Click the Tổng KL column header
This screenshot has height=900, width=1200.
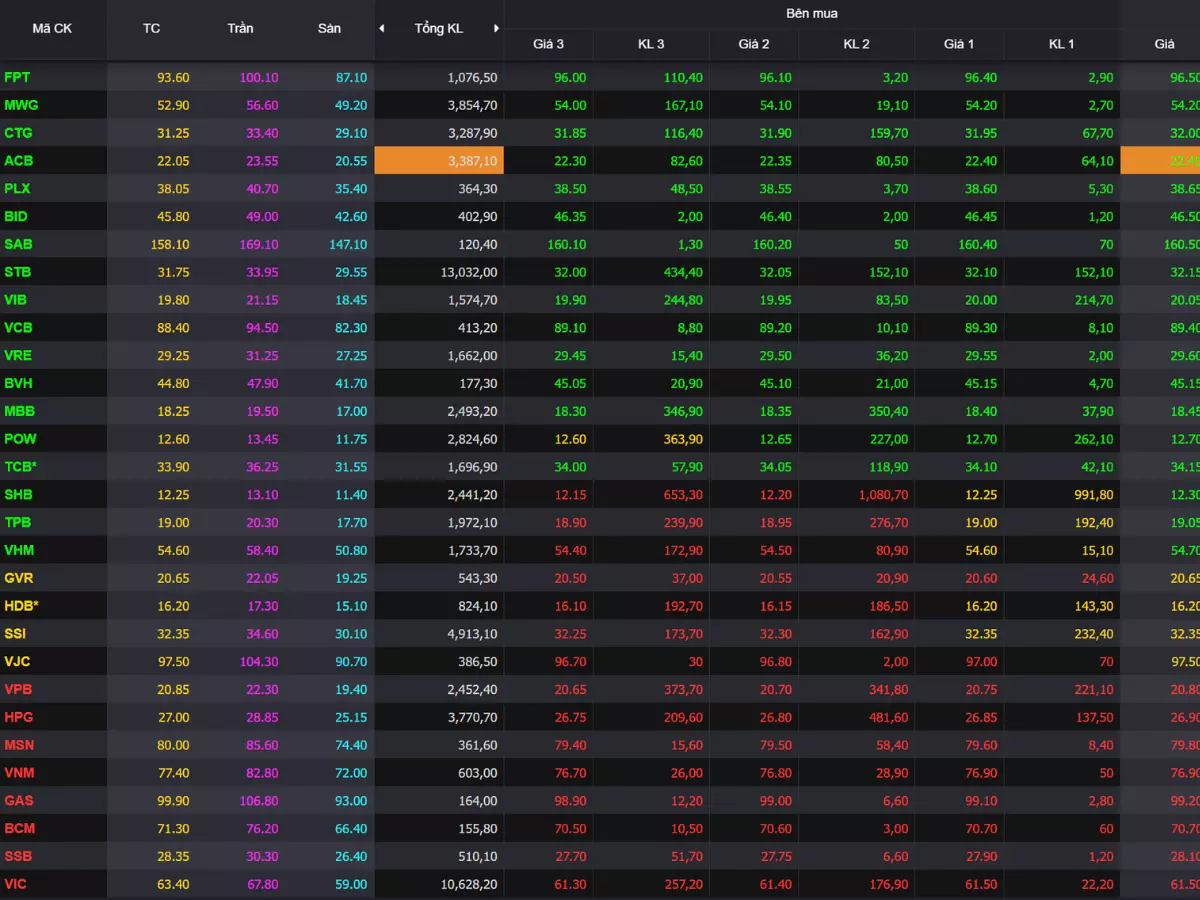coord(438,28)
